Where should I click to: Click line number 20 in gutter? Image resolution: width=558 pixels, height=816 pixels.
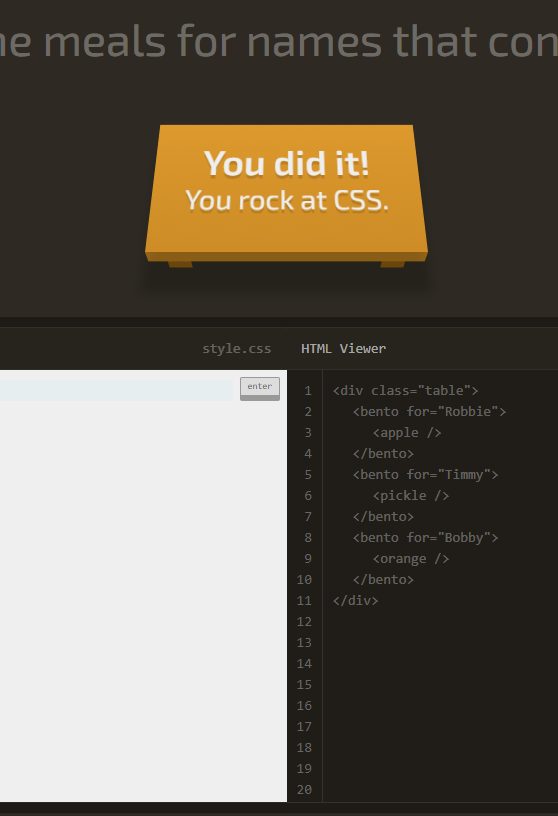click(x=305, y=789)
